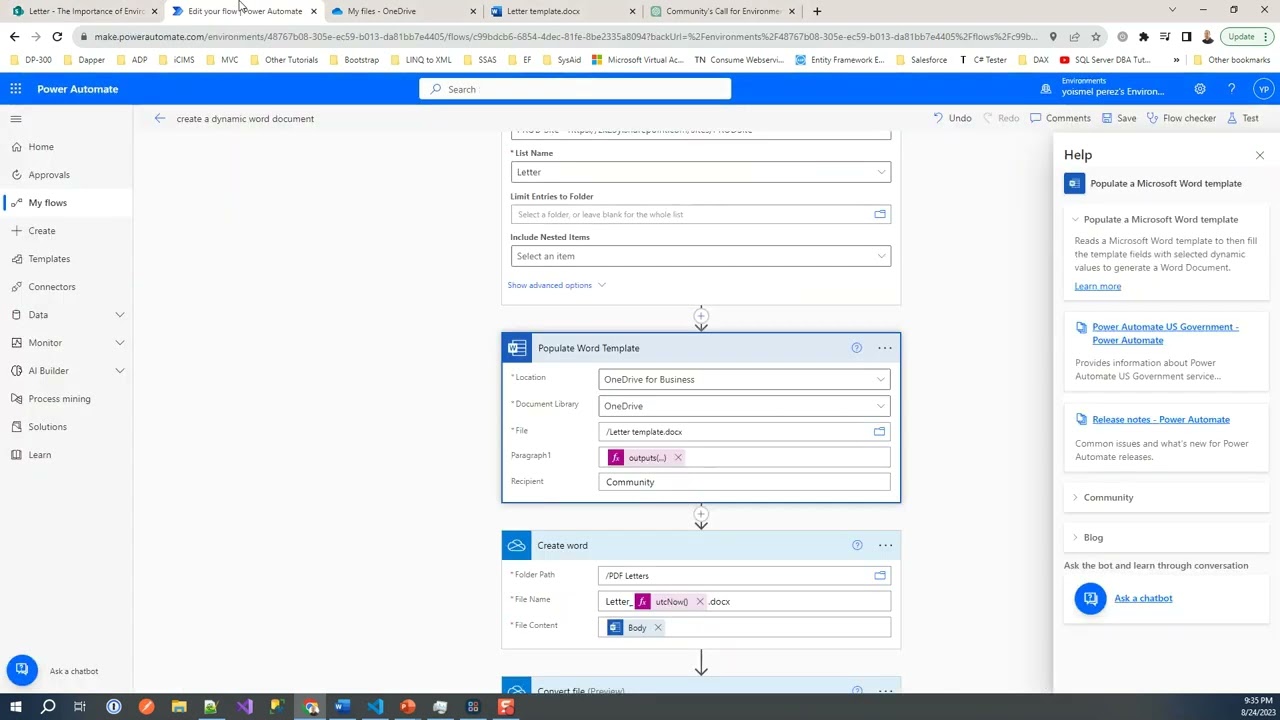Click the floating chatbot button at bottom left
The image size is (1280, 720).
click(22, 670)
